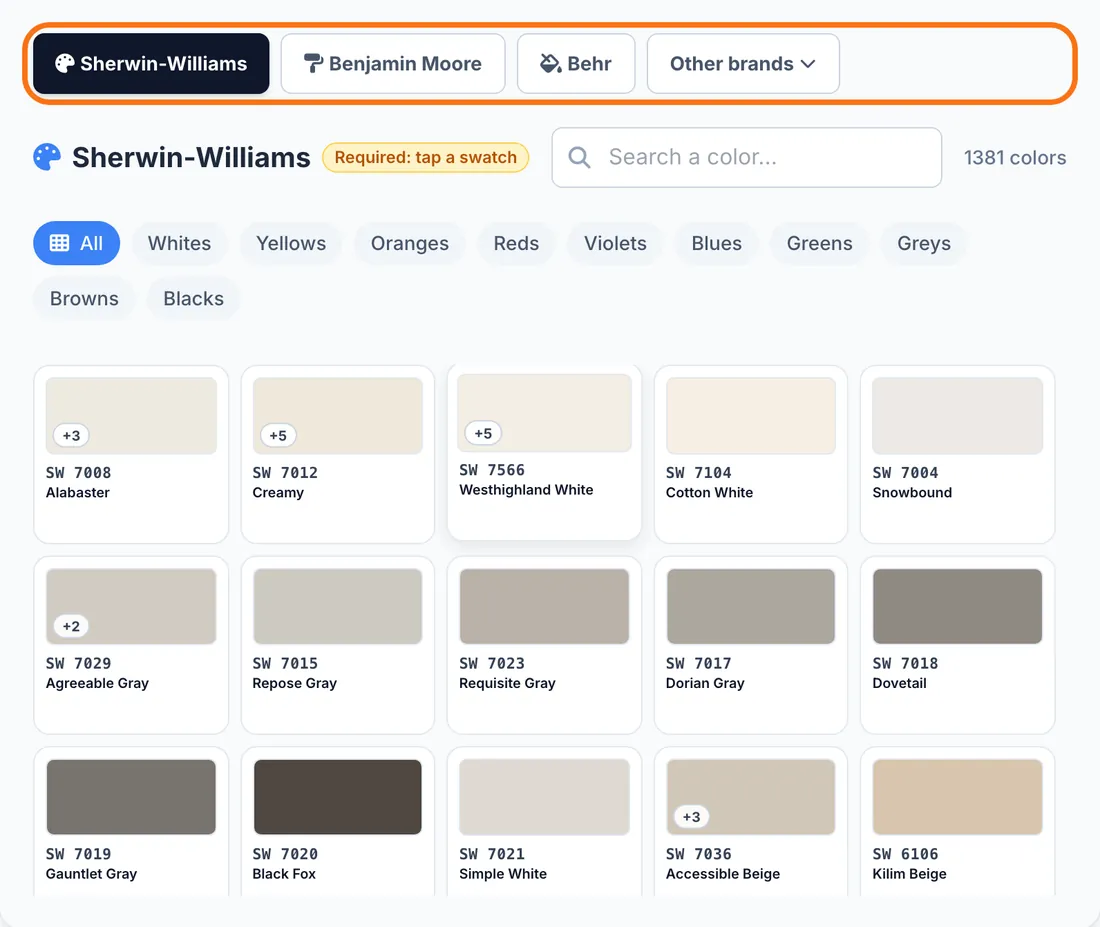Screen dimensions: 1100x927
Task: Filter by Oranges
Action: [410, 244]
